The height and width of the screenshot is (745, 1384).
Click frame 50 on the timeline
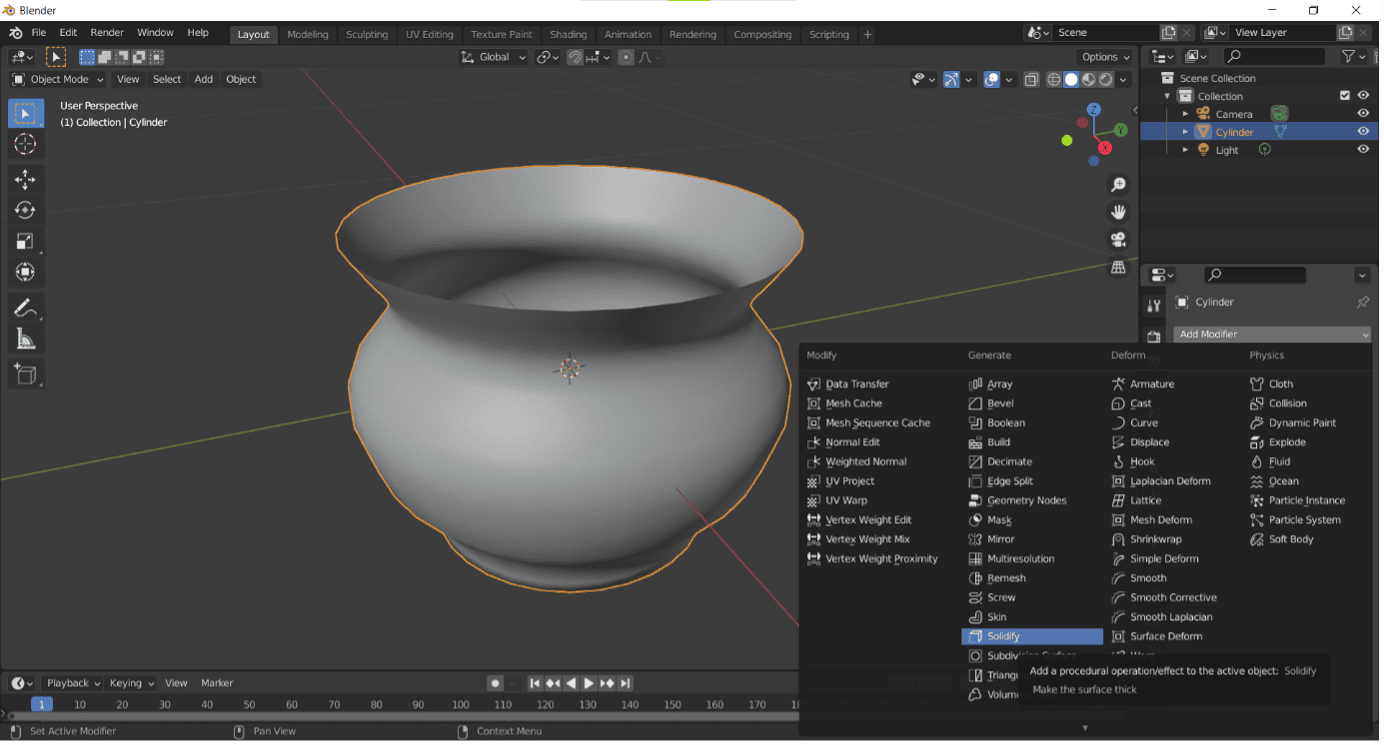pos(249,704)
